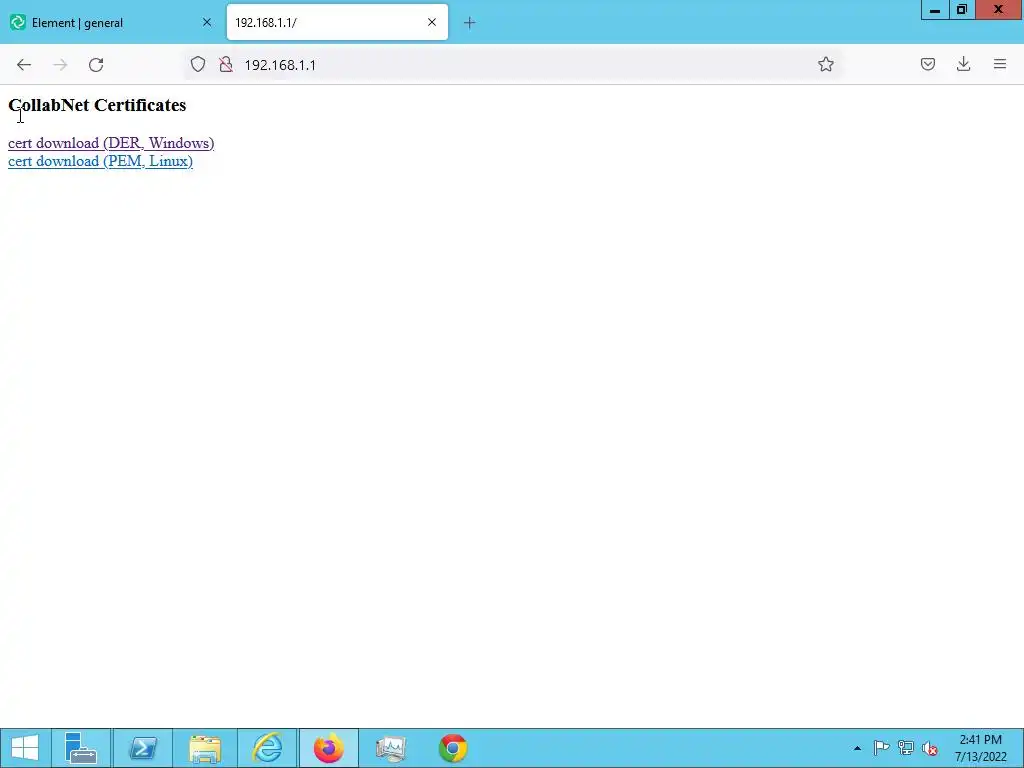Show hidden system tray icons

pos(857,748)
